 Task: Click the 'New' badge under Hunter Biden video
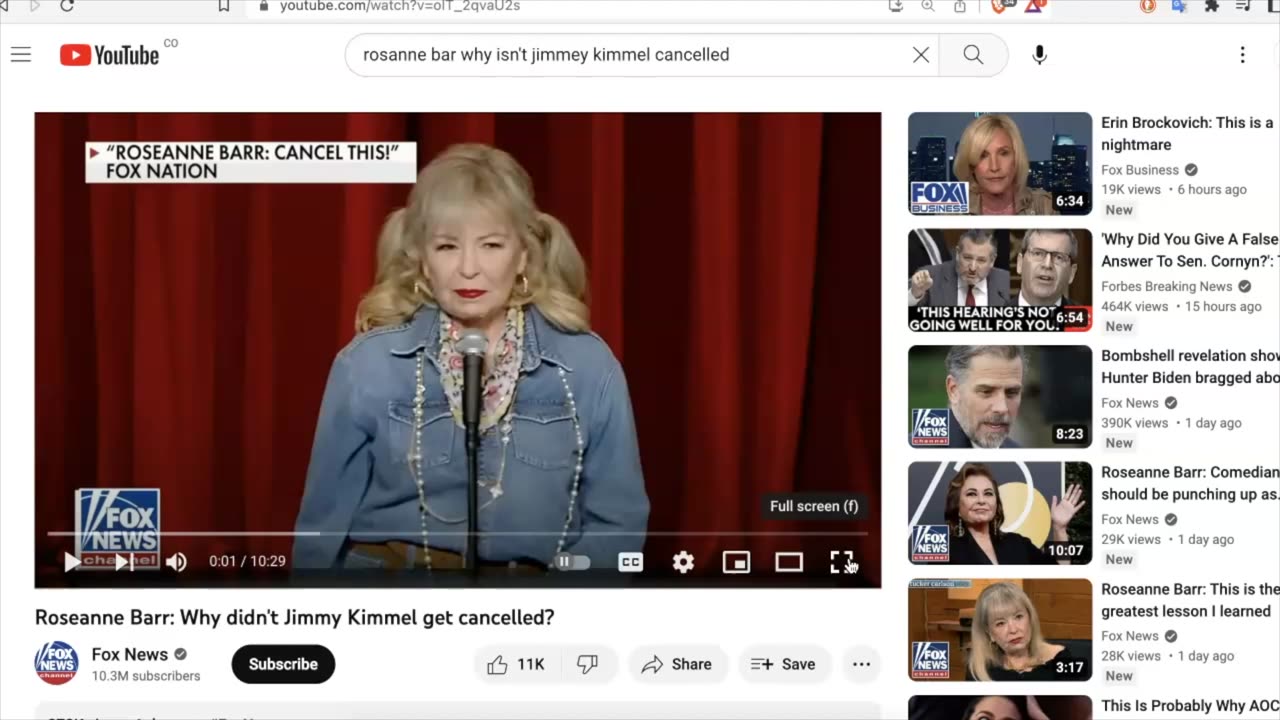[x=1119, y=443]
